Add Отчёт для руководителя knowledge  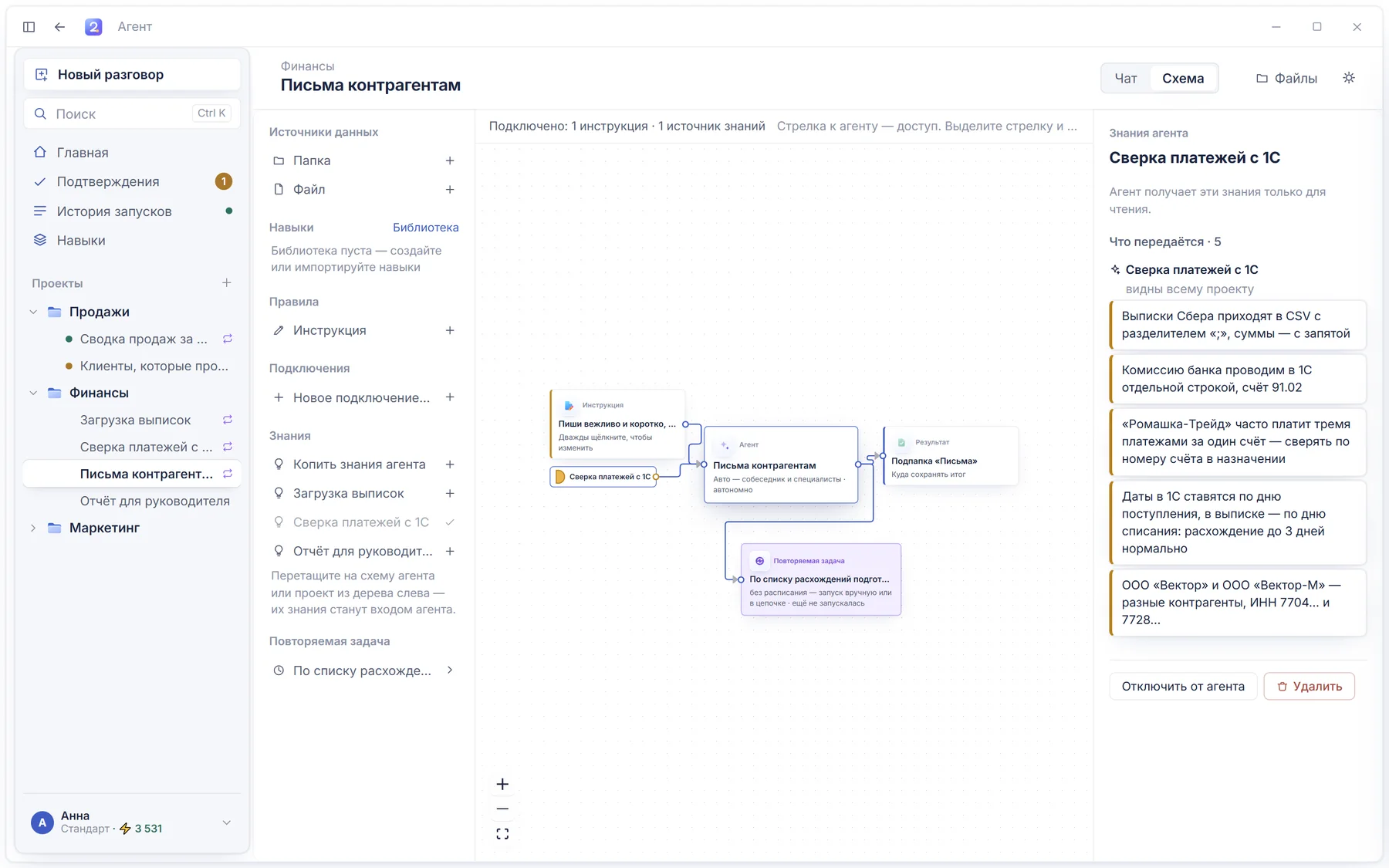coord(450,551)
